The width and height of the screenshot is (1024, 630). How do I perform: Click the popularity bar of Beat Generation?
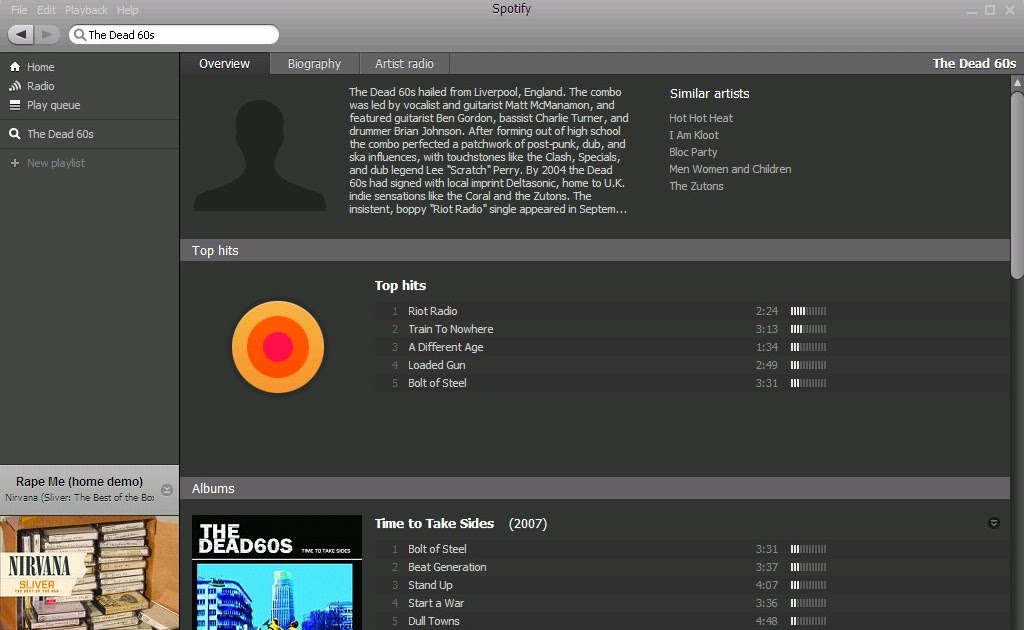coord(808,567)
